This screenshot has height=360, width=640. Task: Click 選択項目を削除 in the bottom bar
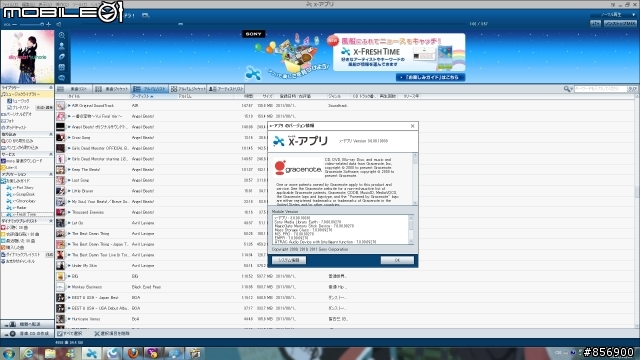point(112,333)
